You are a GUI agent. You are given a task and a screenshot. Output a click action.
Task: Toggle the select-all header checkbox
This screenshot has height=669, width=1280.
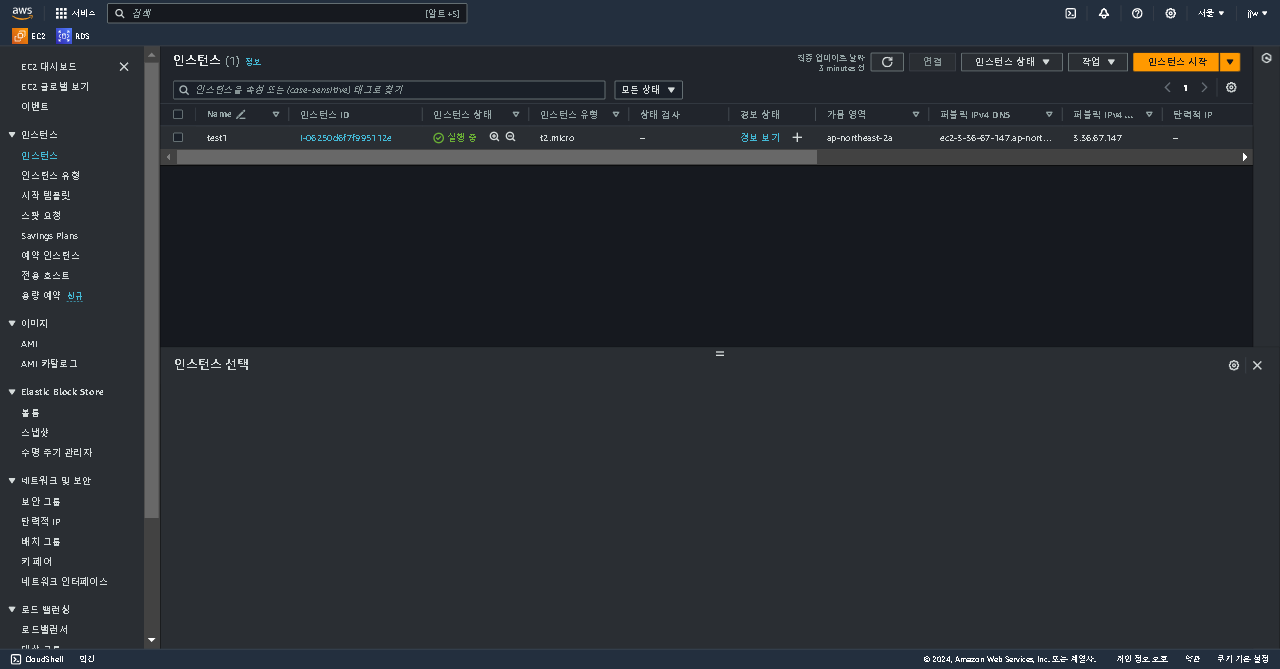[x=178, y=114]
